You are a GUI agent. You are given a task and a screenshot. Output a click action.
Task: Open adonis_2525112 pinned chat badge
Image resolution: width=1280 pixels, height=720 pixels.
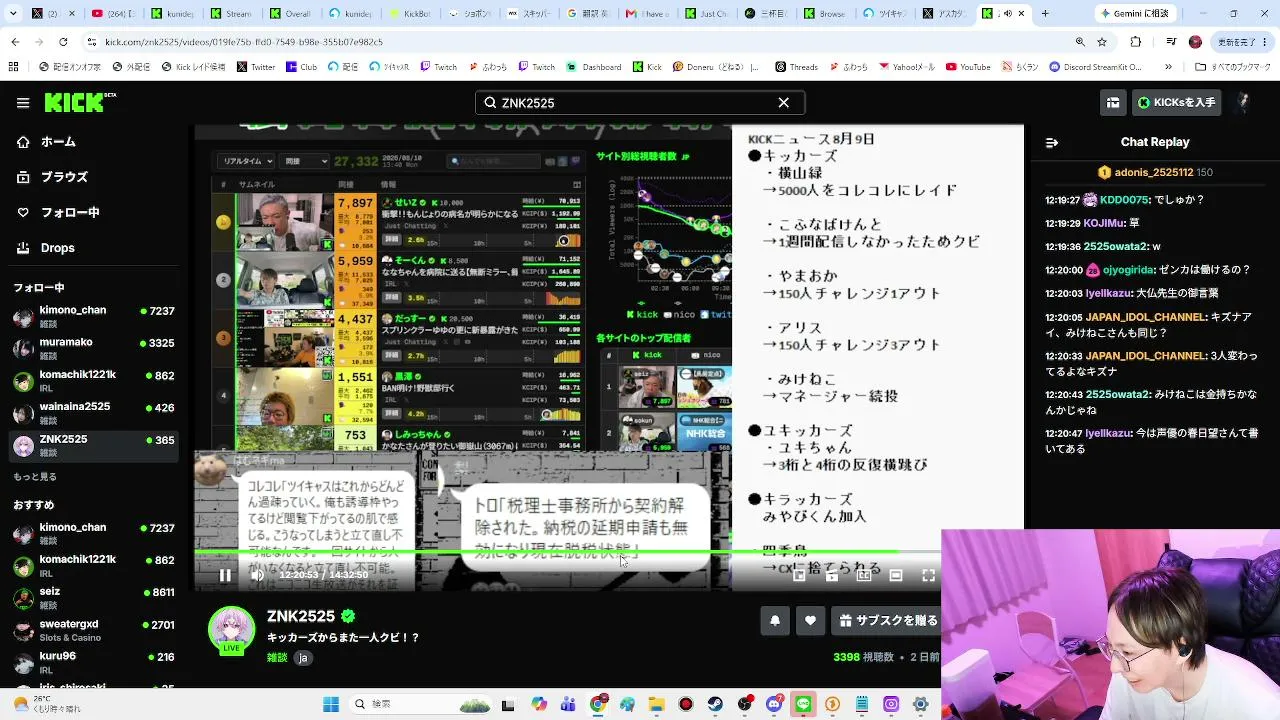point(1156,172)
